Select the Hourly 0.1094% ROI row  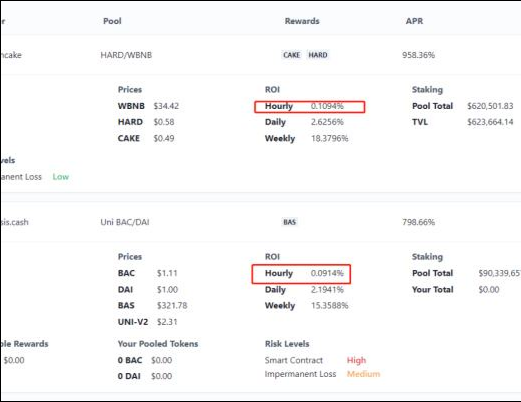pyautogui.click(x=310, y=107)
